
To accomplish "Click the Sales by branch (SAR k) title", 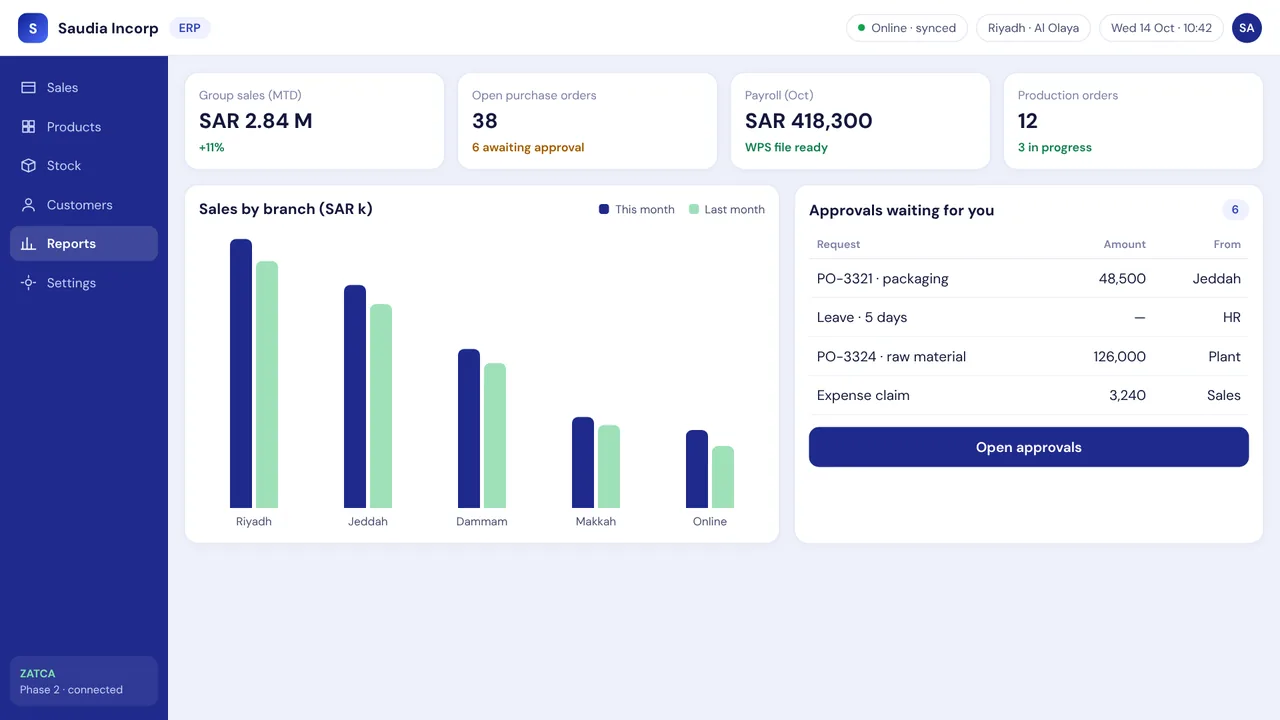I will pyautogui.click(x=286, y=209).
